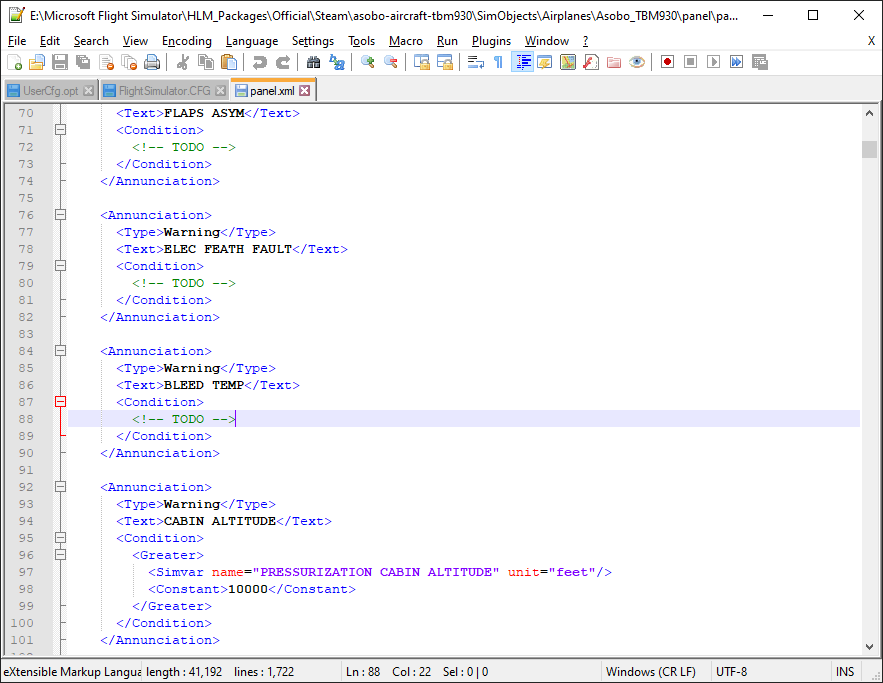Redo using the Redo arrow icon
883x683 pixels.
[x=282, y=62]
